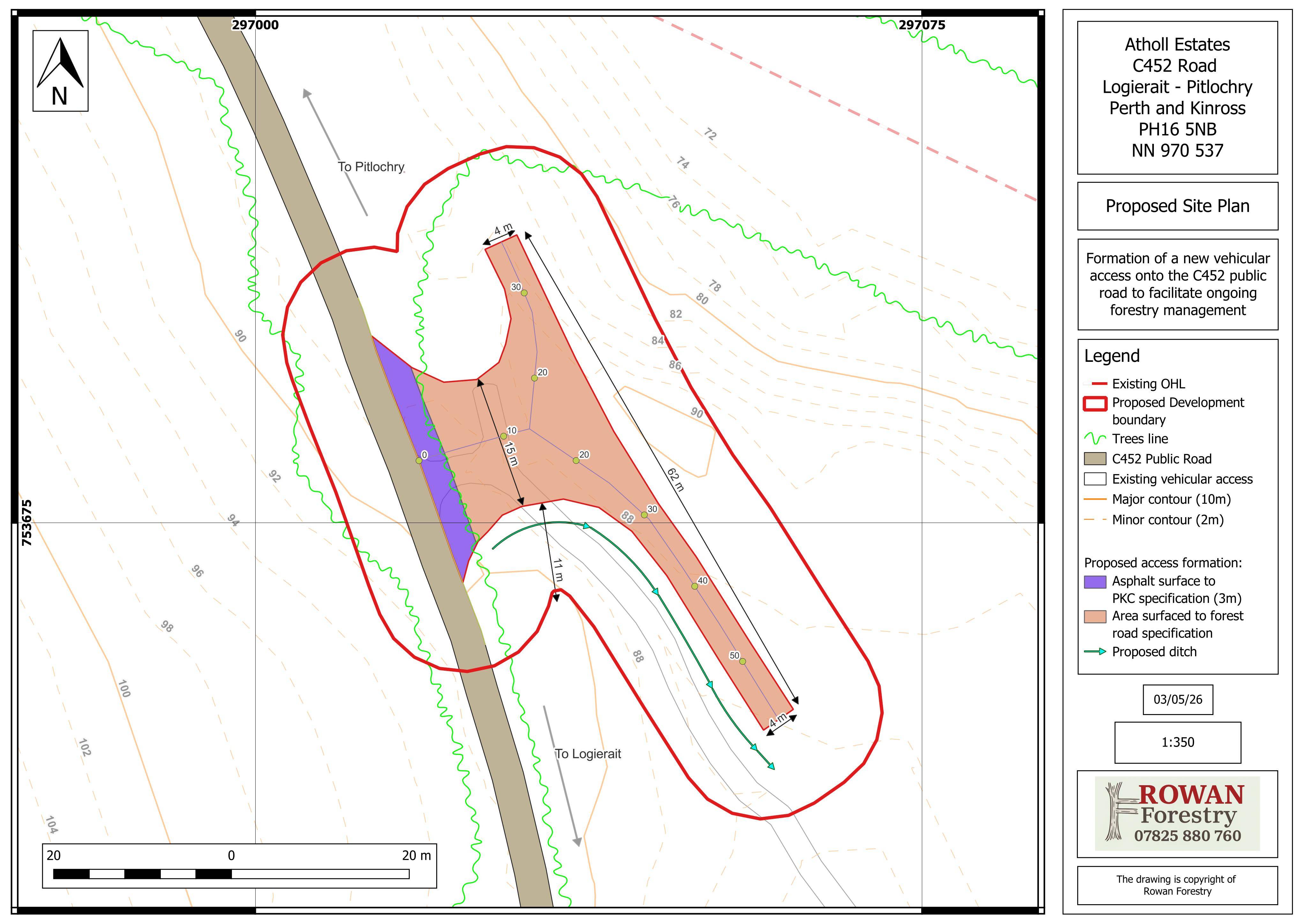The height and width of the screenshot is (924, 1307).
Task: Click the '07825 880 760' phone number
Action: click(1187, 836)
